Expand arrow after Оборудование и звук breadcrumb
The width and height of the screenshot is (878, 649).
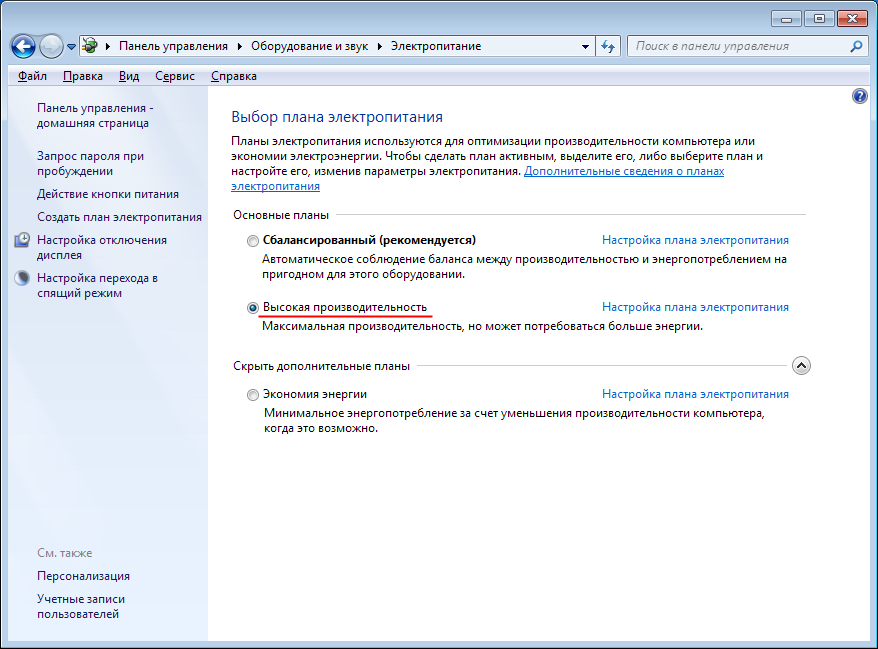(380, 46)
